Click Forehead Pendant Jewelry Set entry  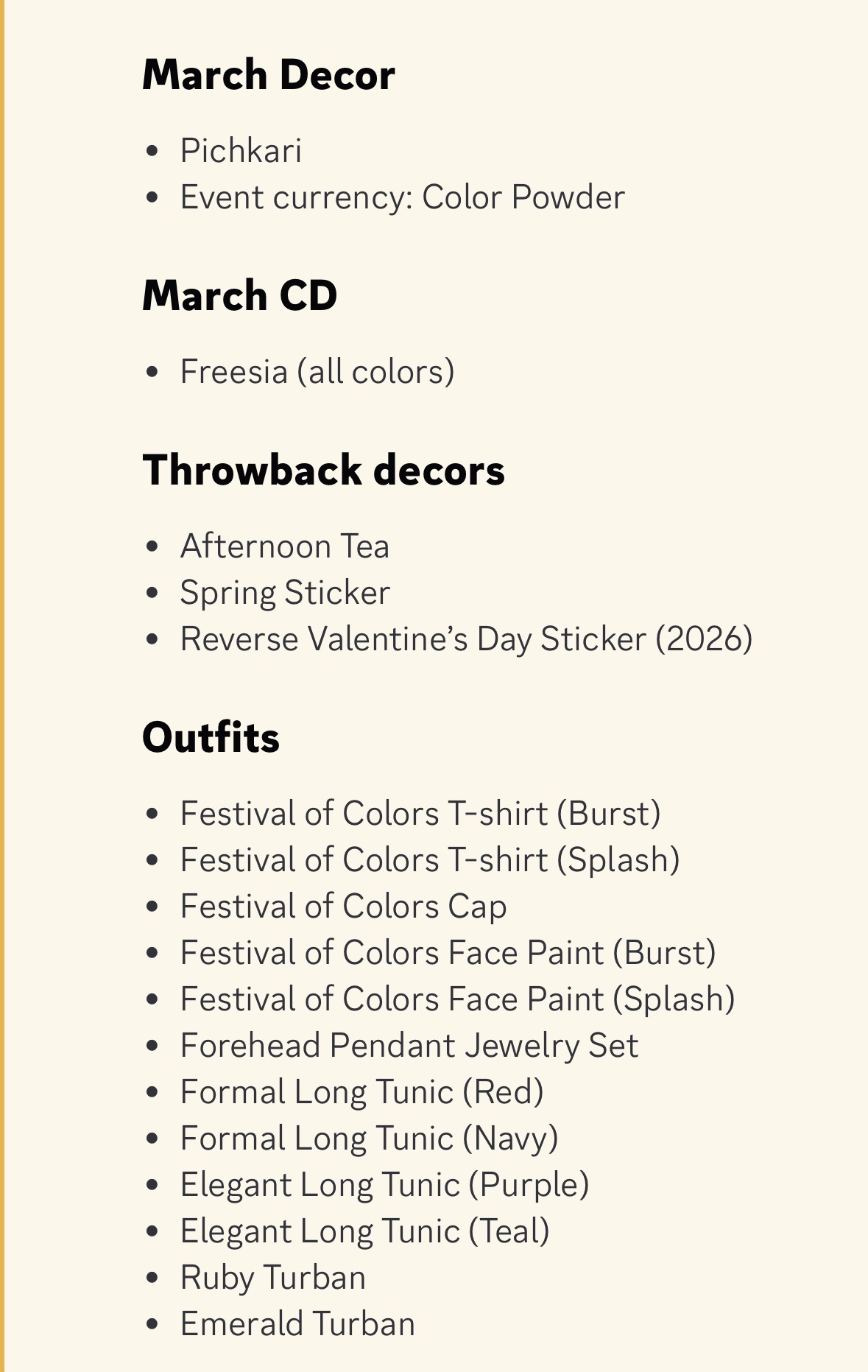[409, 1046]
